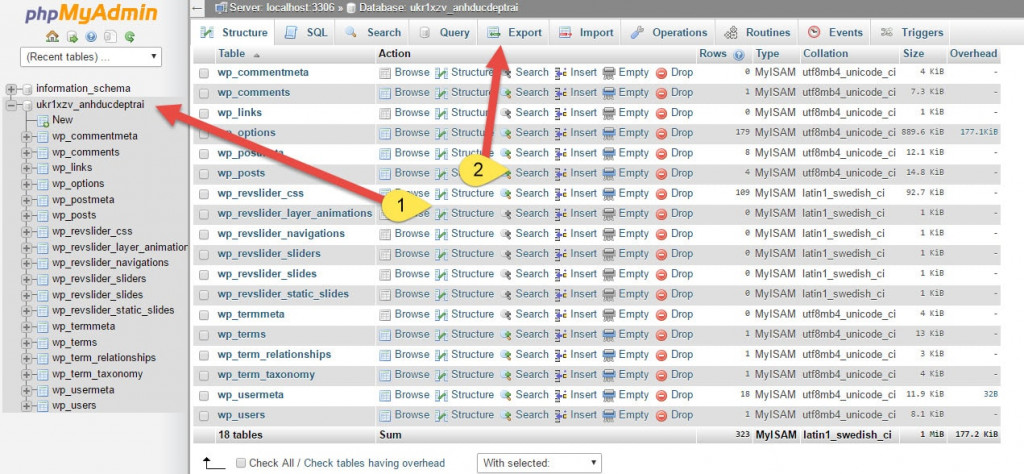The image size is (1024, 474).
Task: Click the Drop icon in wp_posts row
Action: [x=661, y=174]
